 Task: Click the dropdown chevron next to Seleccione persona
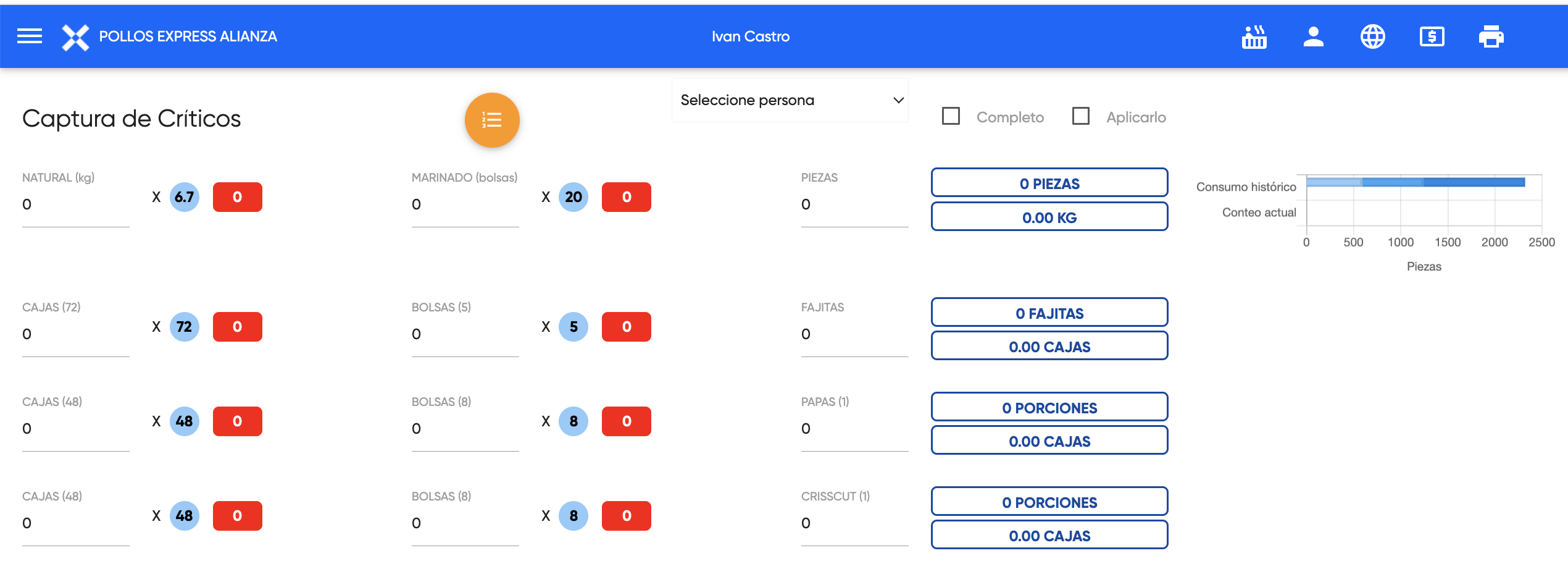899,99
